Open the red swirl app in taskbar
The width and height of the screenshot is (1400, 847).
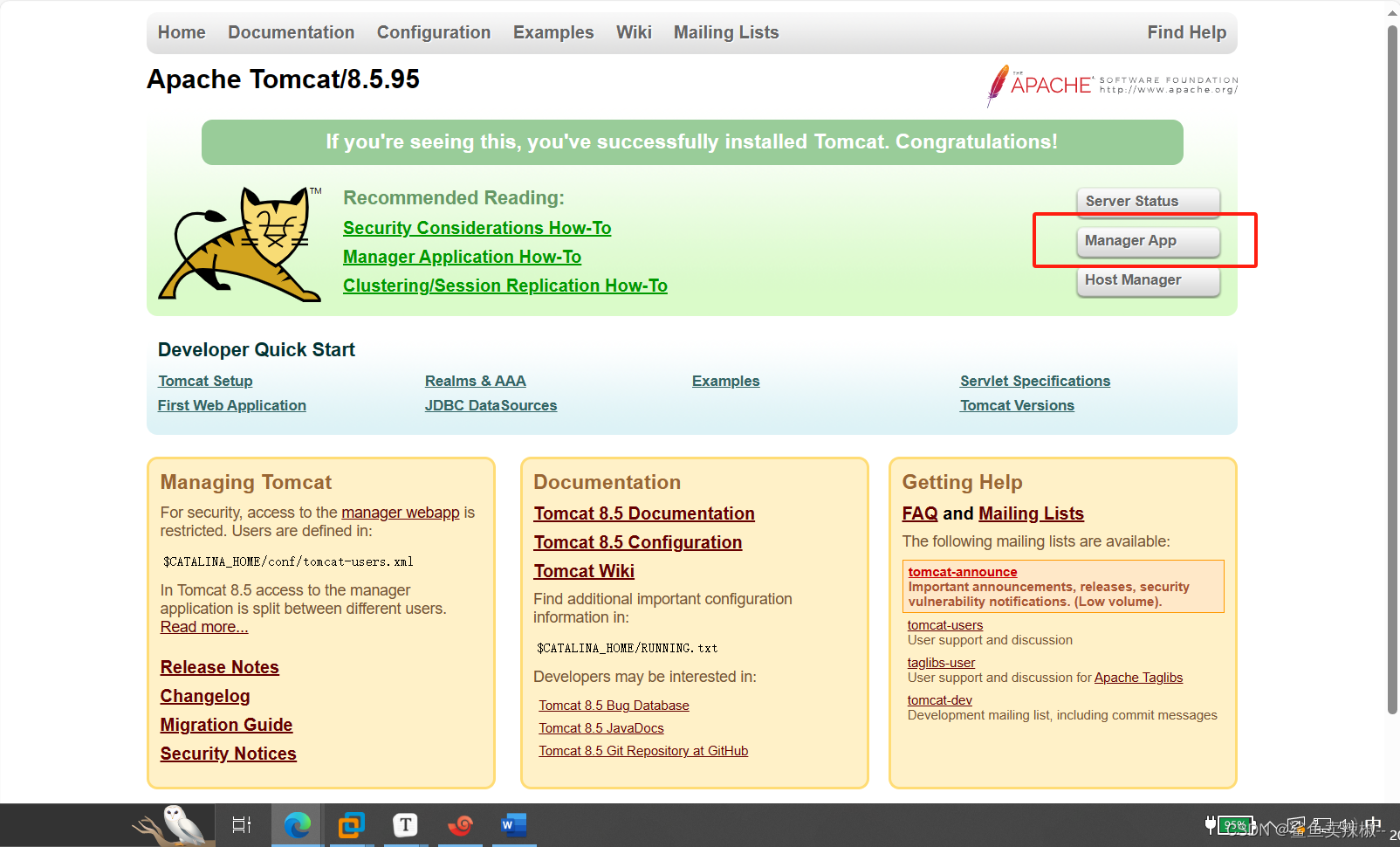[x=460, y=825]
